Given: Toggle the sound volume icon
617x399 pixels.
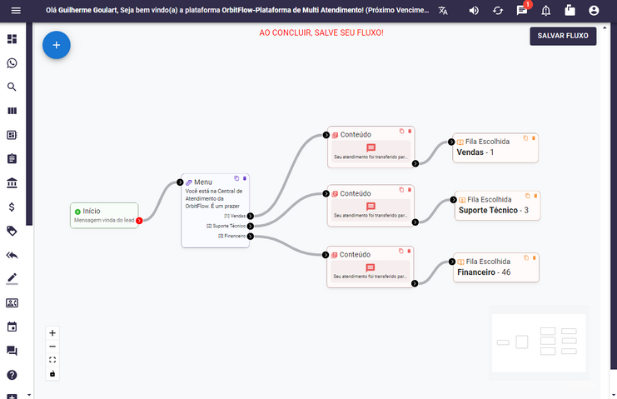Looking at the screenshot, I should [x=474, y=11].
